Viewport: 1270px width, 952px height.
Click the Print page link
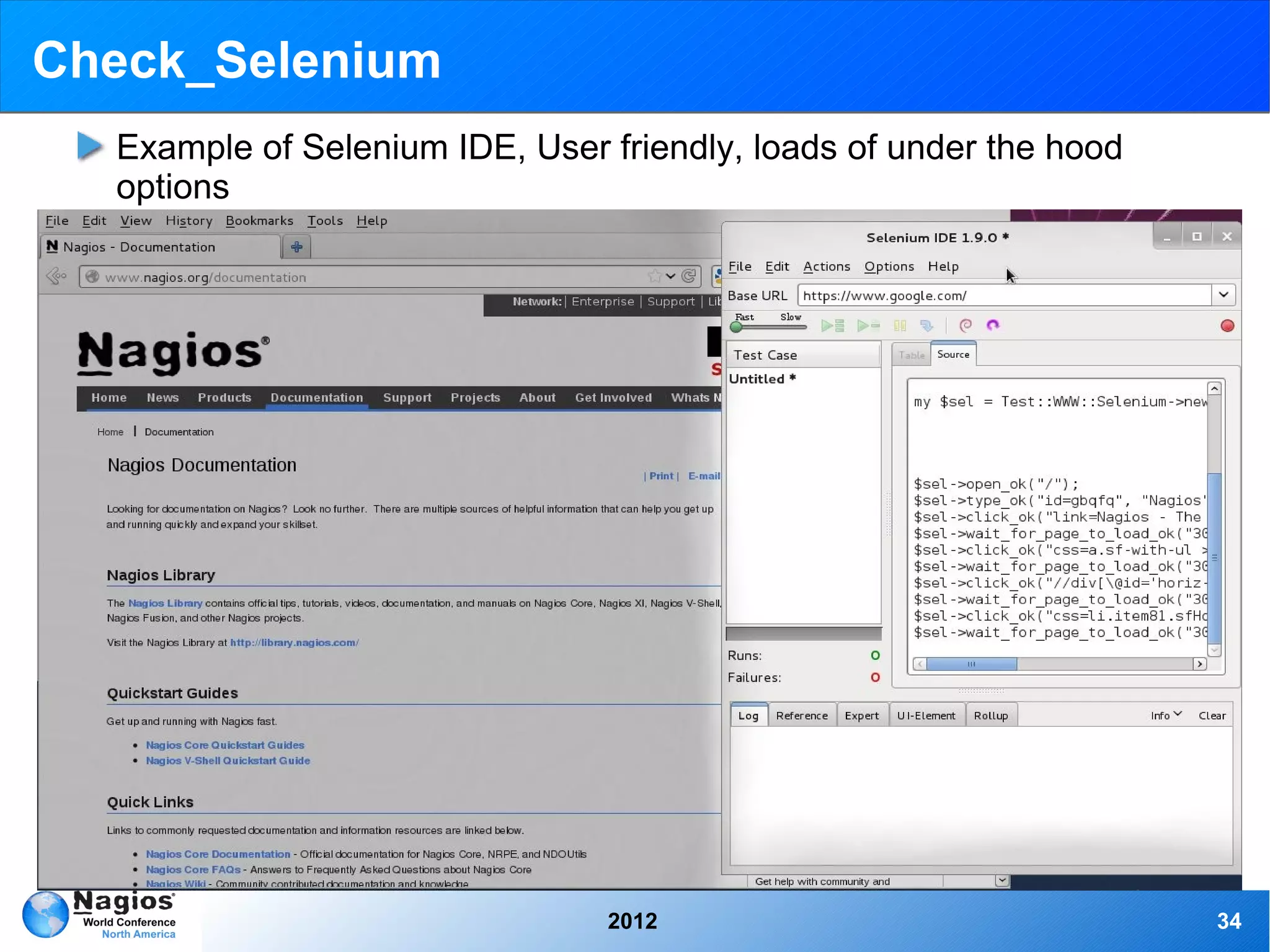tap(661, 476)
